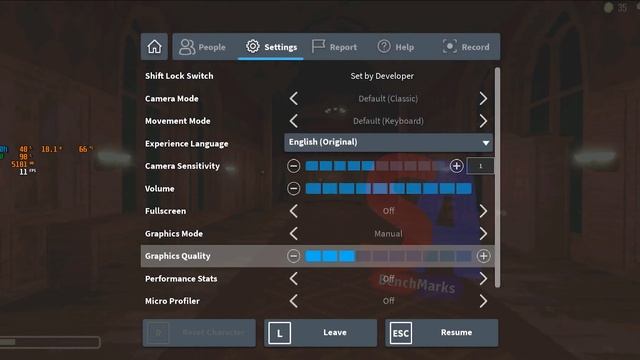
Task: Toggle Performance Stats with left arrow
Action: [293, 279]
